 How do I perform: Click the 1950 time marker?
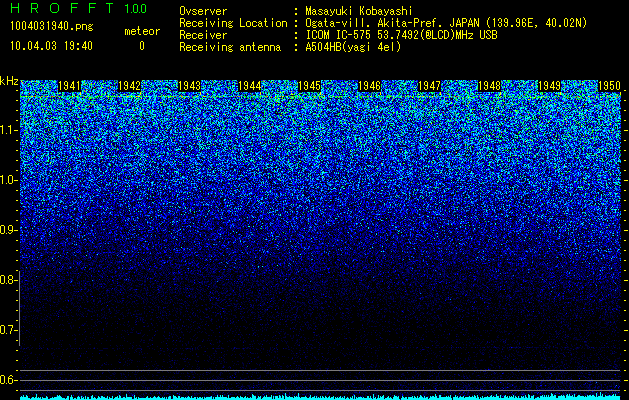pyautogui.click(x=609, y=86)
